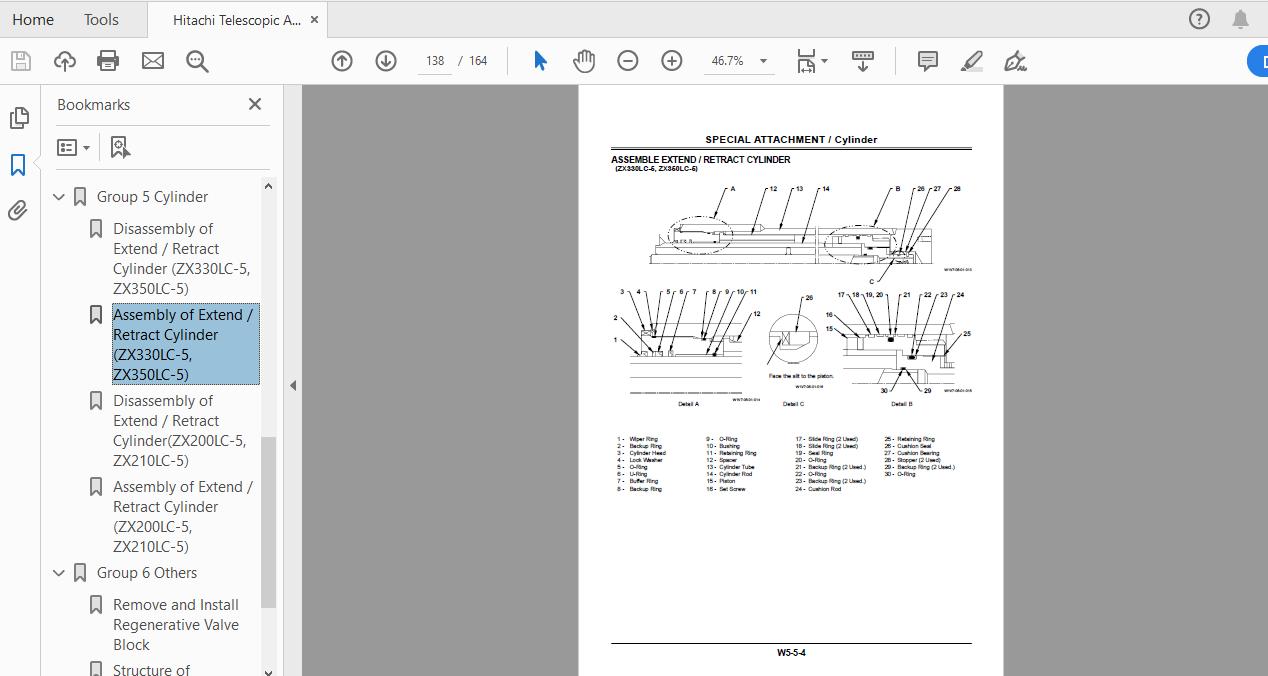
Task: Open Attachments paperclip panel
Action: (18, 211)
